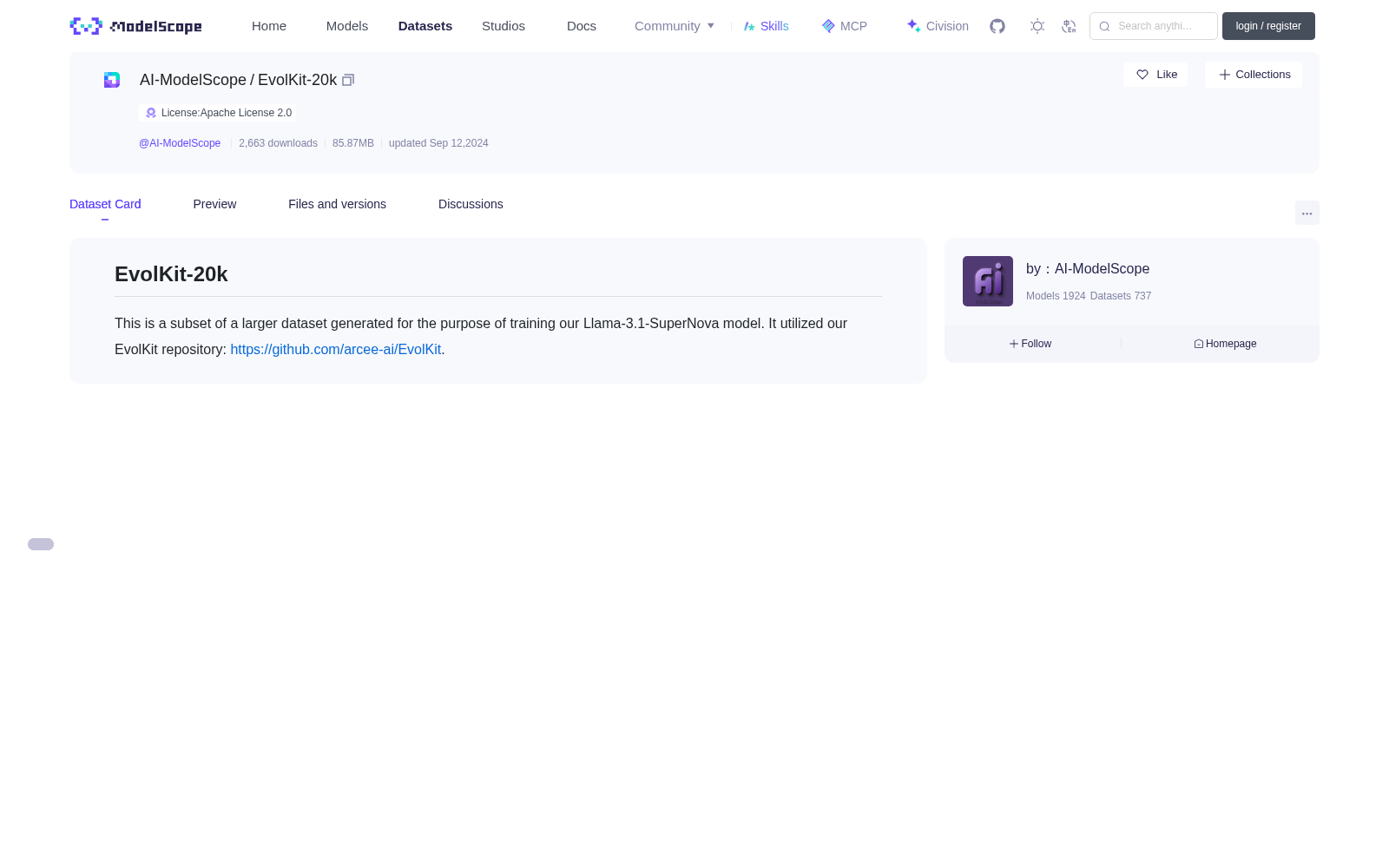The height and width of the screenshot is (868, 1389).
Task: Click the Models 1924 count
Action: (1056, 296)
